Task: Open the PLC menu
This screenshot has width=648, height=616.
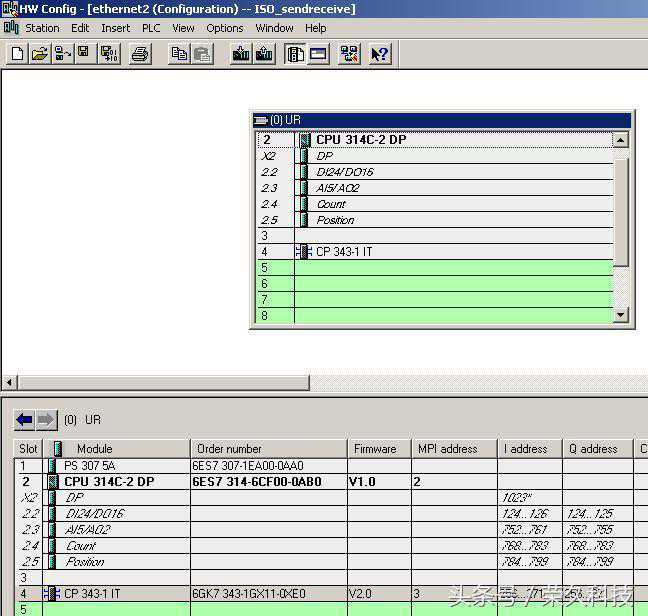Action: 151,28
